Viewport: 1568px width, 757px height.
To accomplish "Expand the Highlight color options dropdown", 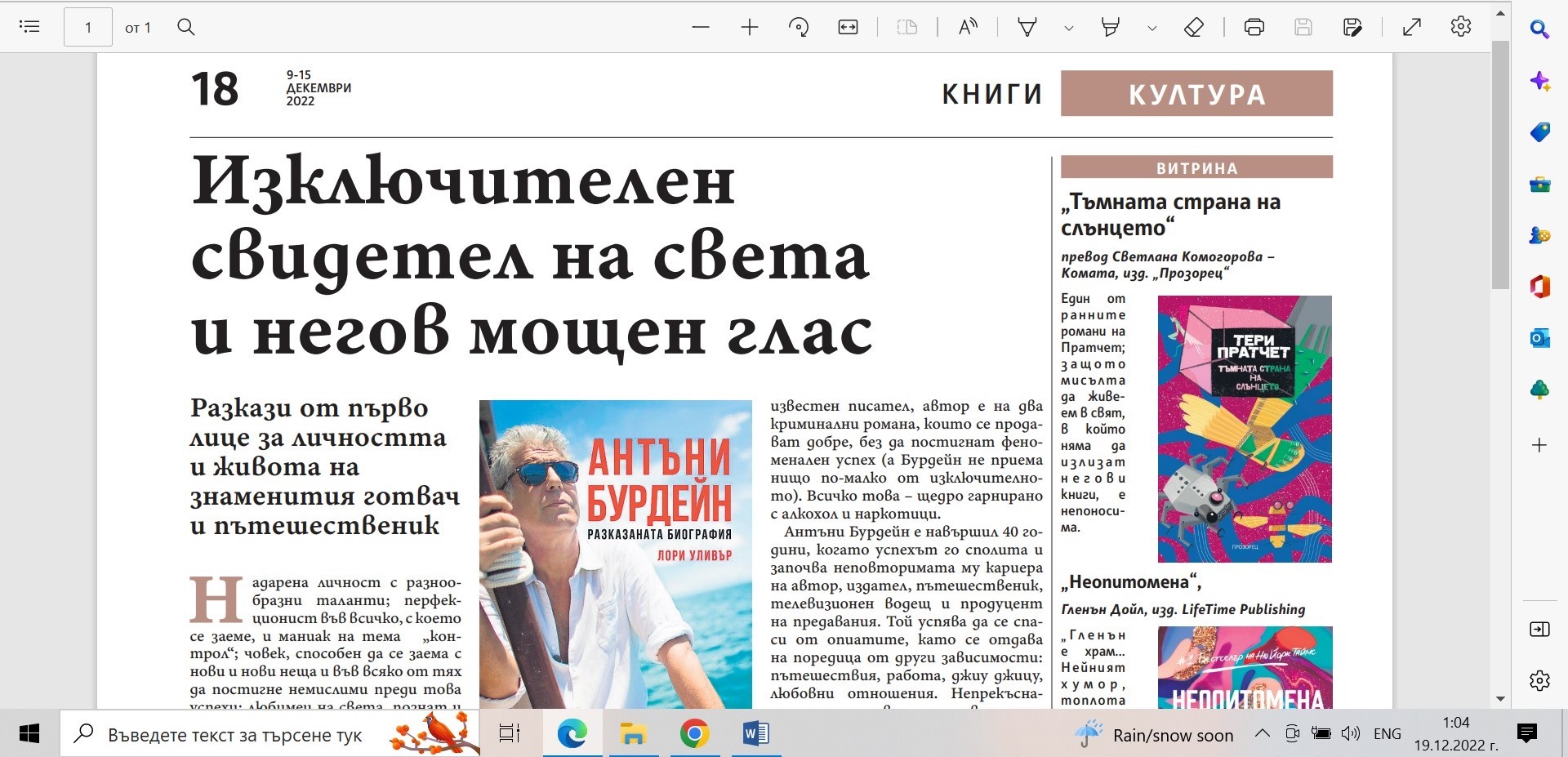I will 1152,28.
